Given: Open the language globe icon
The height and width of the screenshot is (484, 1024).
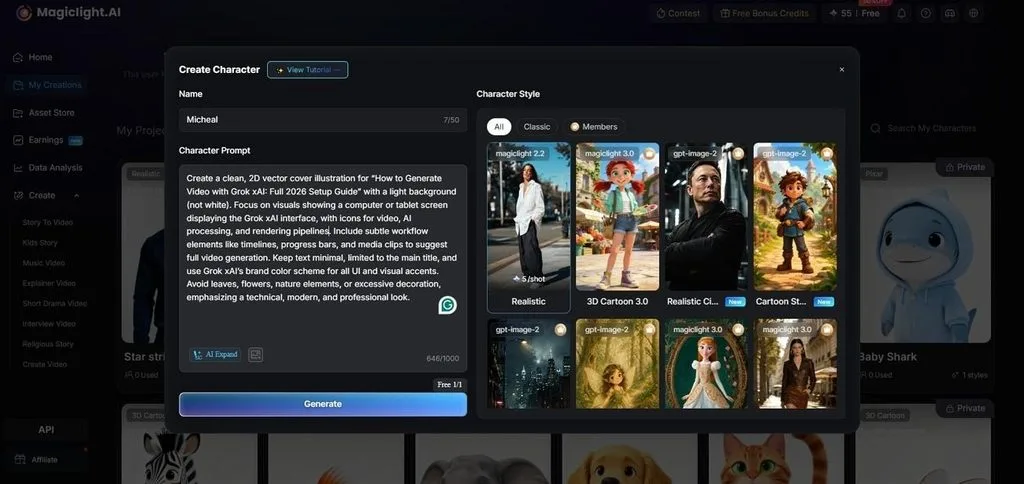Looking at the screenshot, I should coord(974,13).
